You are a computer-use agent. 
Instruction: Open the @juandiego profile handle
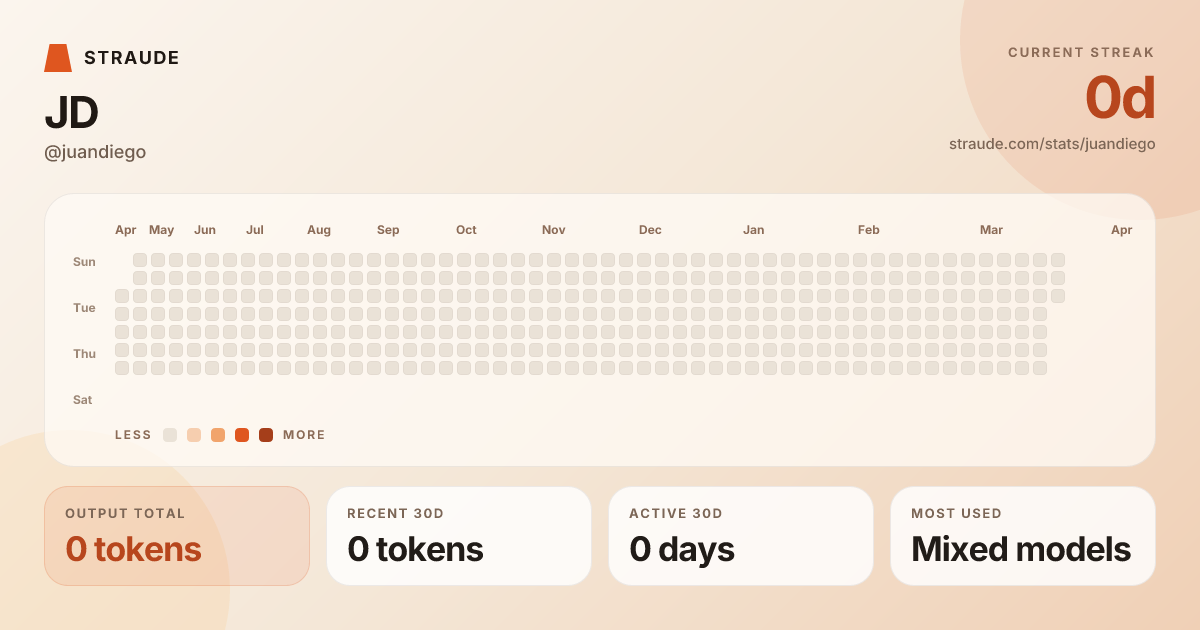95,152
